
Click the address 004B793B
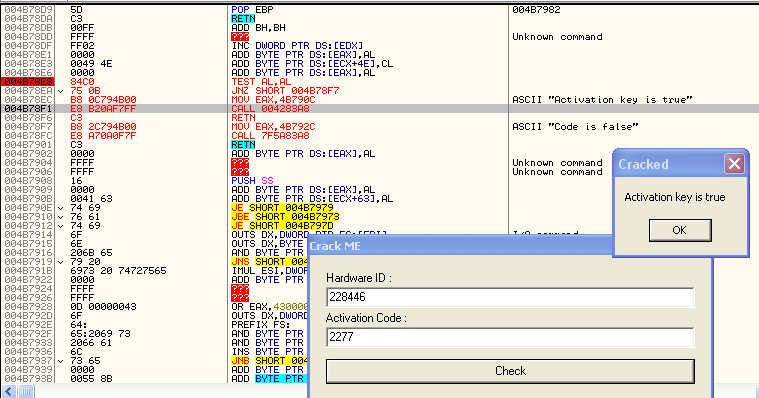pyautogui.click(x=29, y=379)
